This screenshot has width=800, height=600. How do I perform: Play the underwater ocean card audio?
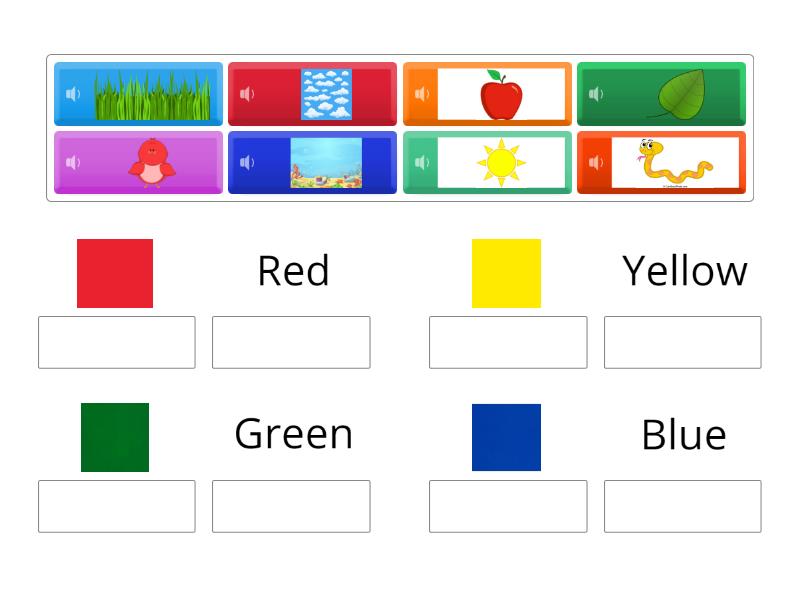[x=245, y=162]
